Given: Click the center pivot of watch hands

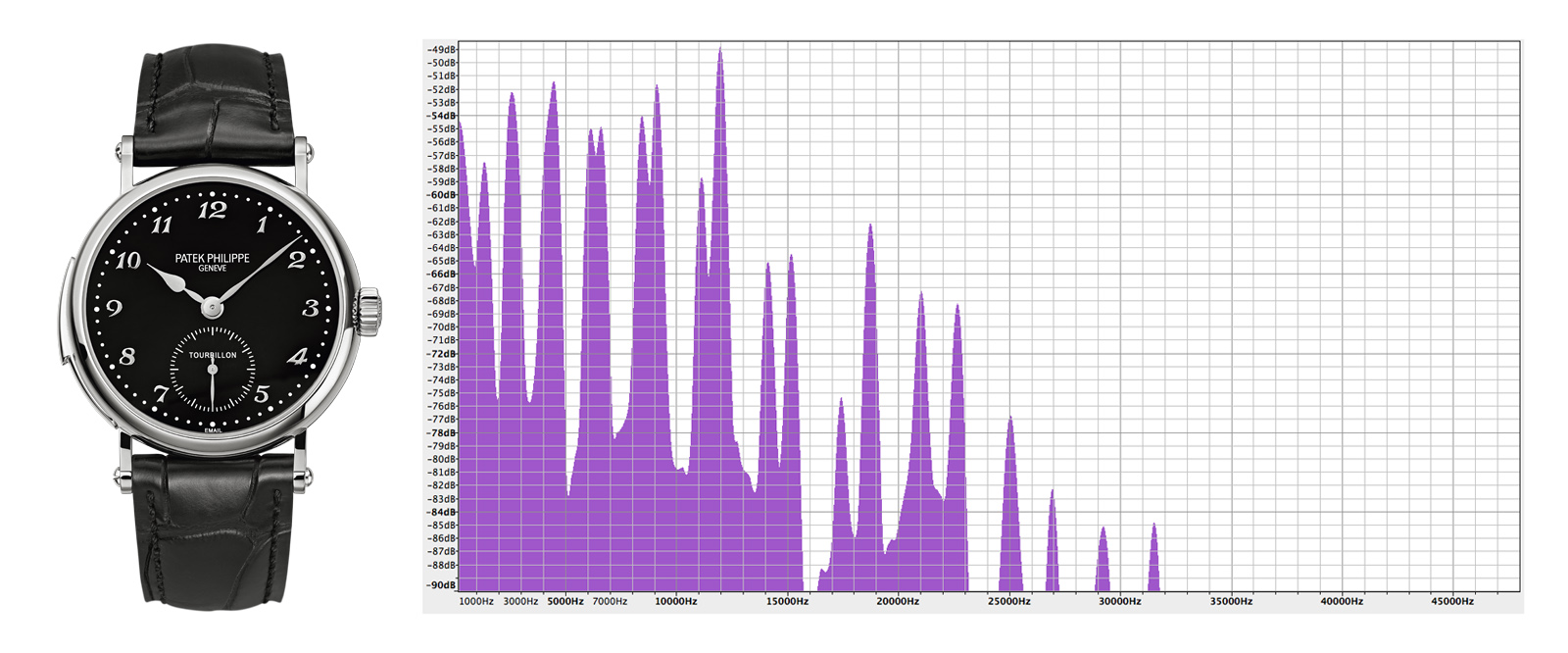Looking at the screenshot, I should click(x=212, y=308).
